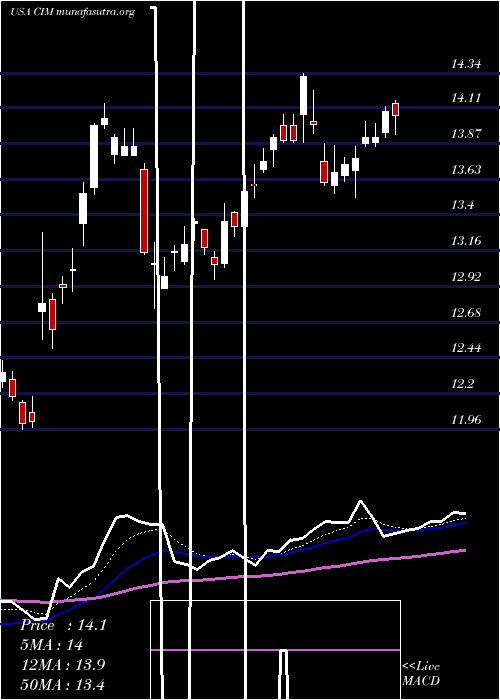This screenshot has width=500, height=700.
Task: Click the 14.11 price axis label
Action: click(466, 98)
